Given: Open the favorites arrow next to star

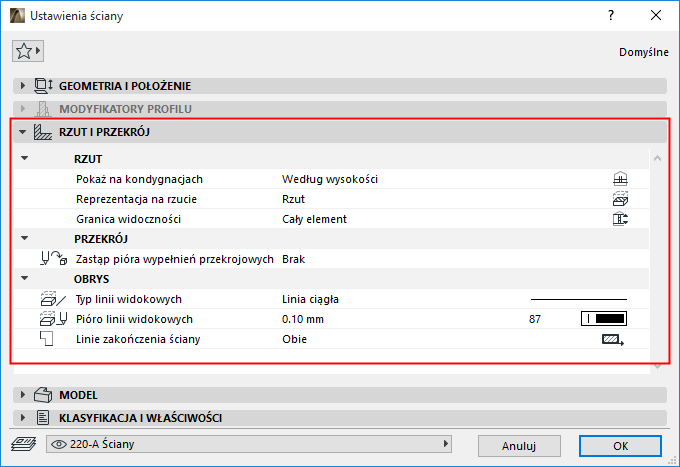Looking at the screenshot, I should [x=38, y=51].
